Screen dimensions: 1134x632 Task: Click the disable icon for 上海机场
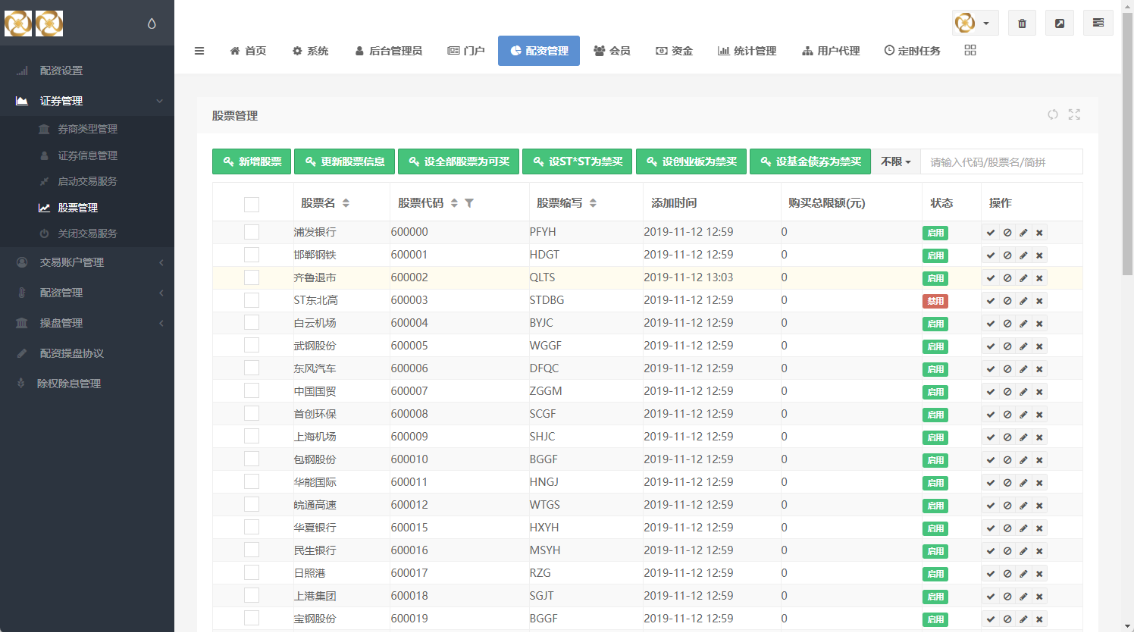coord(1007,437)
